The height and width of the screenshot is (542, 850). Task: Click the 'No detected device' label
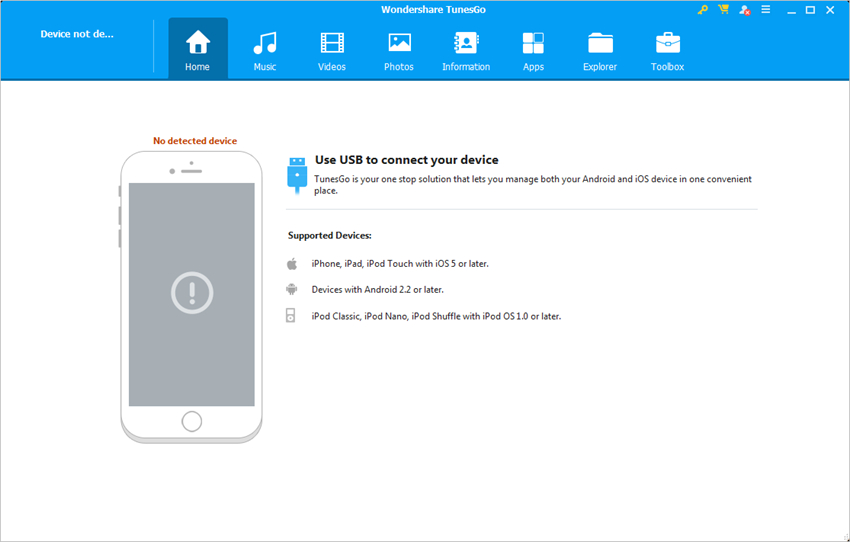pos(195,141)
